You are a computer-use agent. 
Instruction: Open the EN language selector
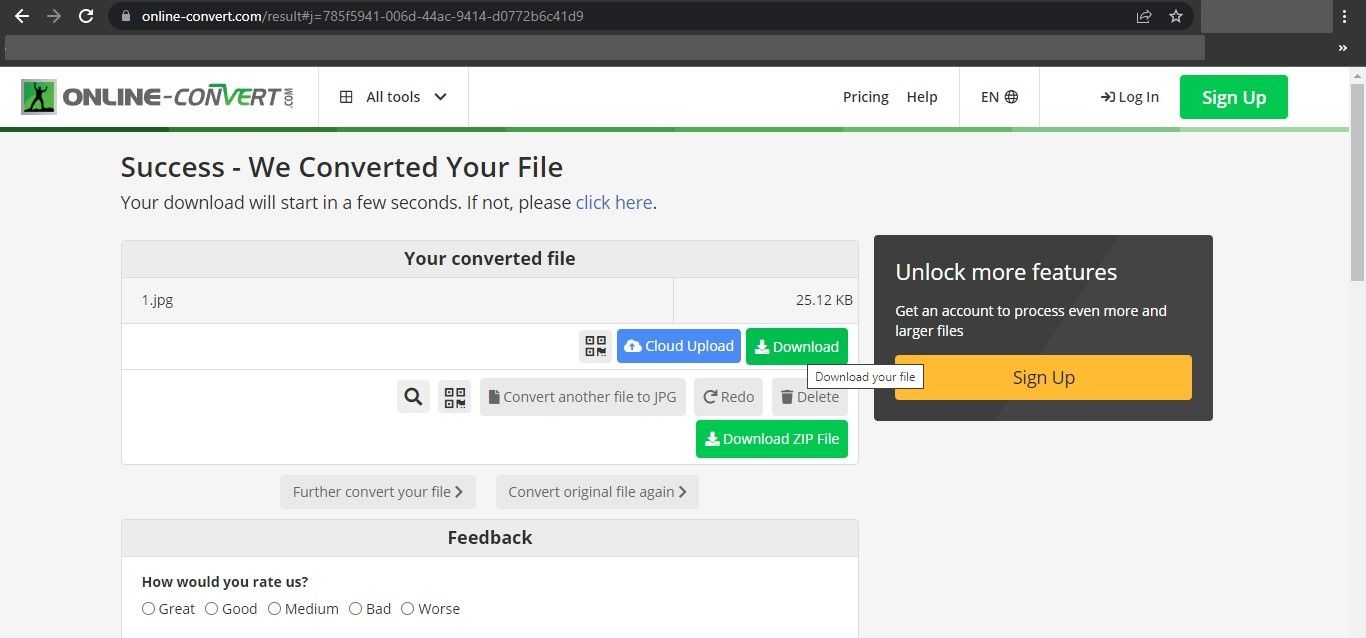point(998,96)
